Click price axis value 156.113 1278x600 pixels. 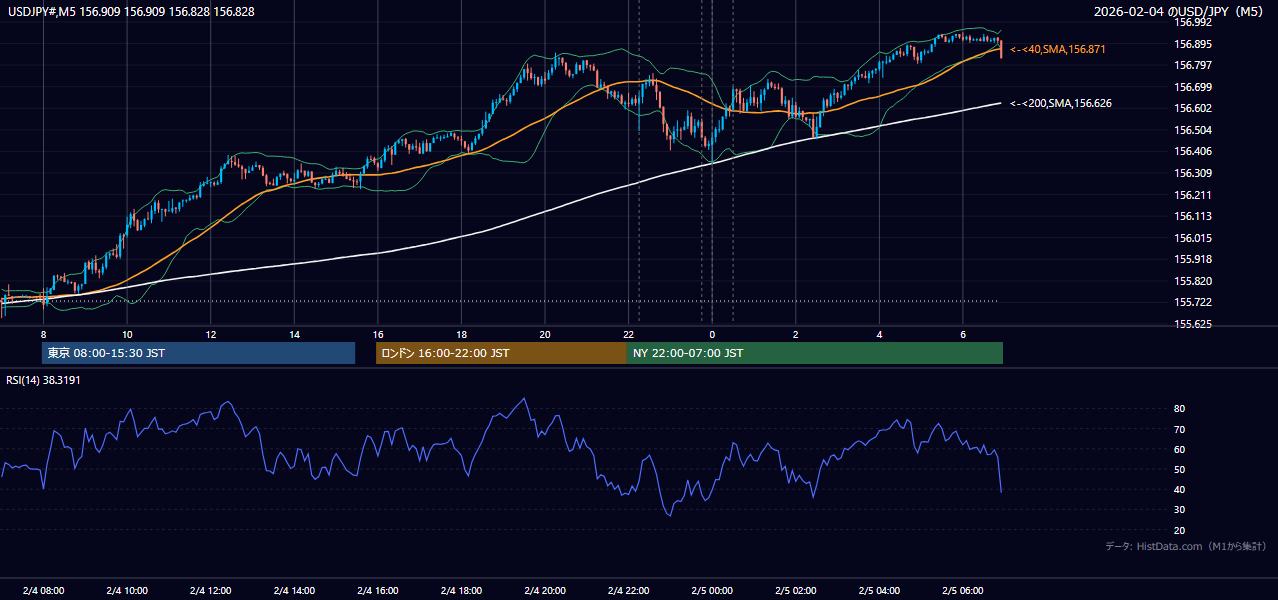coord(1193,216)
